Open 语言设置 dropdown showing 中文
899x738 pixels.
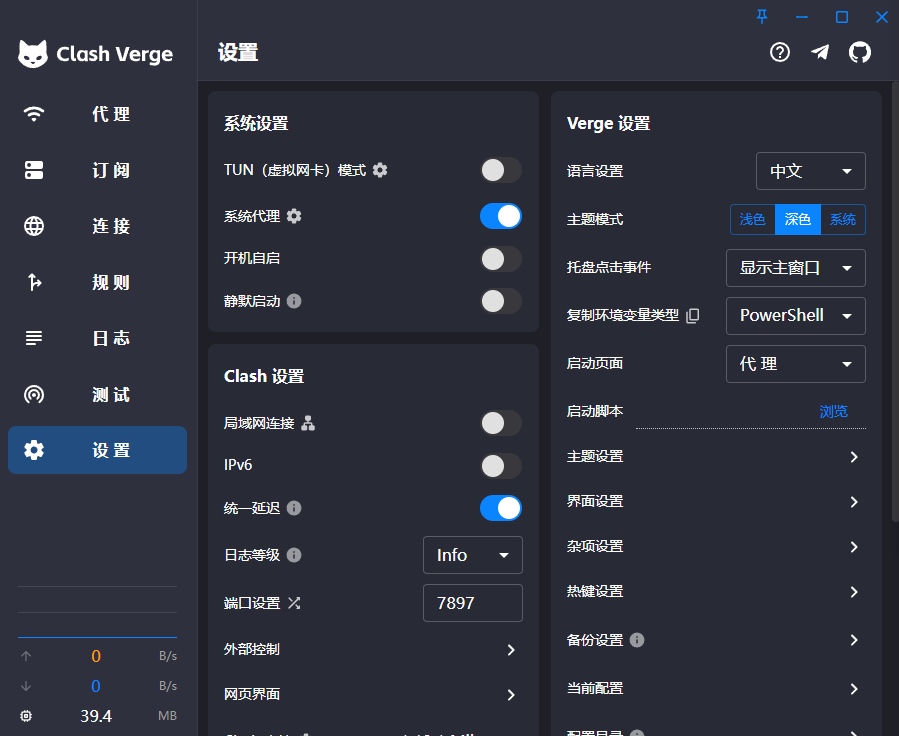pyautogui.click(x=811, y=171)
